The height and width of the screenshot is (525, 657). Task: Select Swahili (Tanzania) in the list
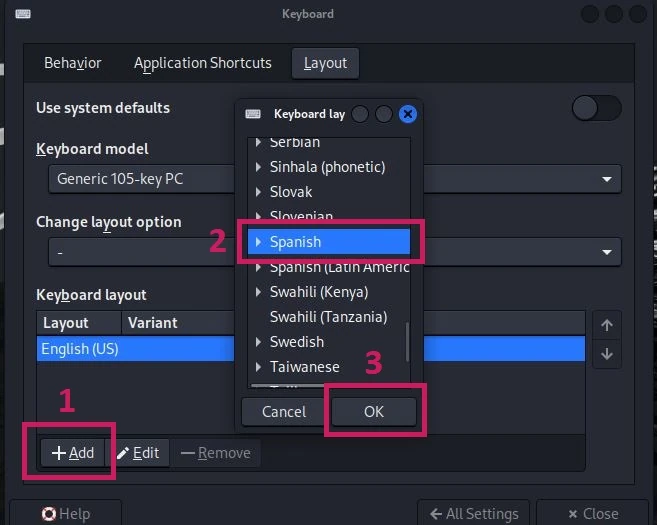point(328,317)
